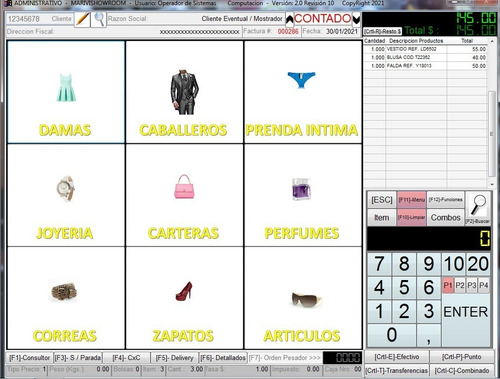500x379 pixels.
Task: Click [F3]- S / Parada
Action: [x=78, y=358]
